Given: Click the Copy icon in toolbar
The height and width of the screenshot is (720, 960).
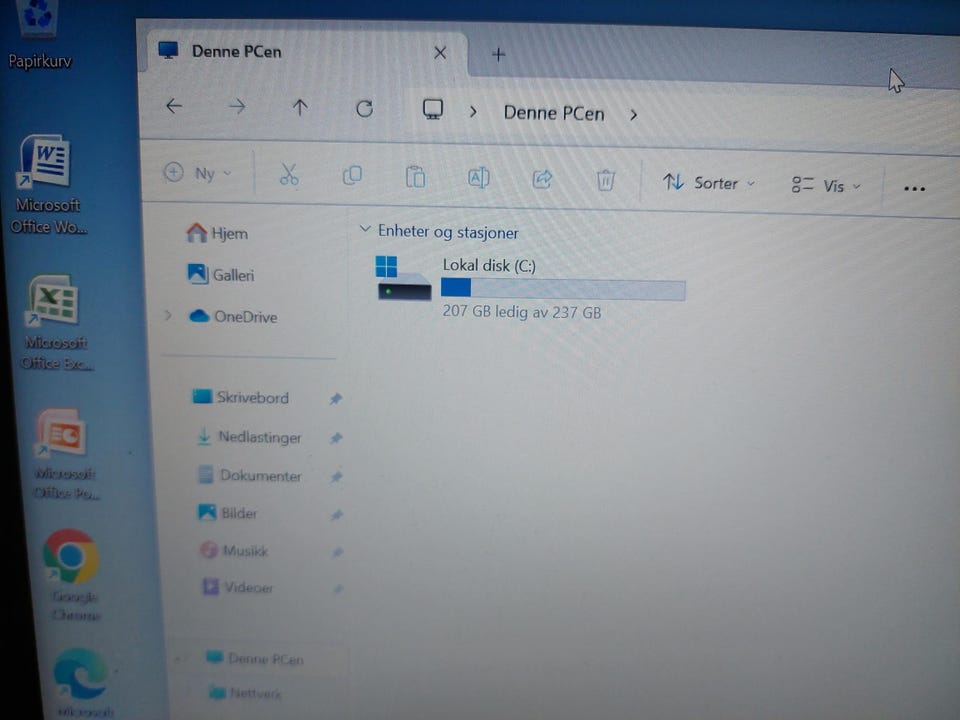Looking at the screenshot, I should point(352,176).
